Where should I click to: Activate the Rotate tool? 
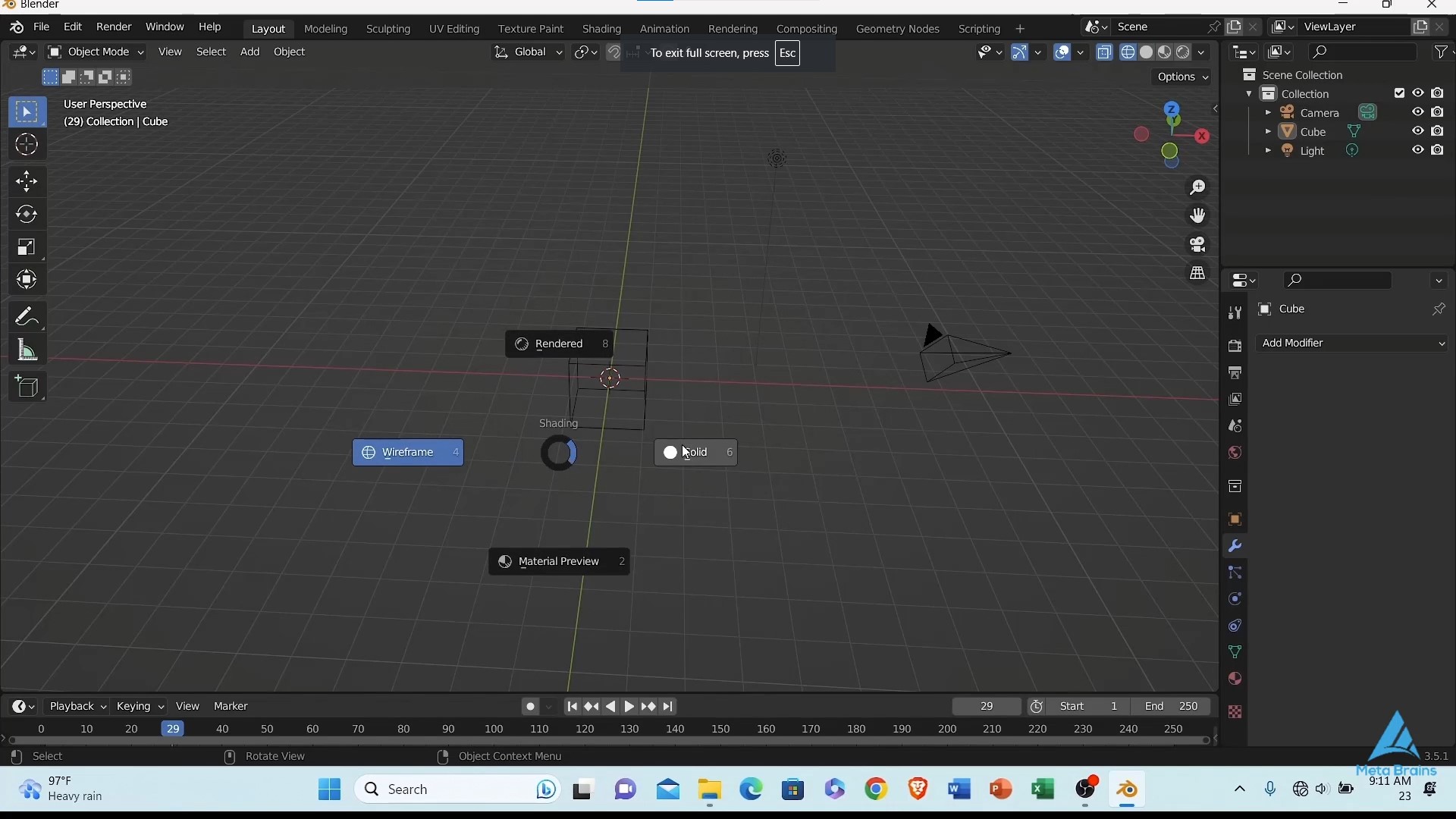coord(27,215)
